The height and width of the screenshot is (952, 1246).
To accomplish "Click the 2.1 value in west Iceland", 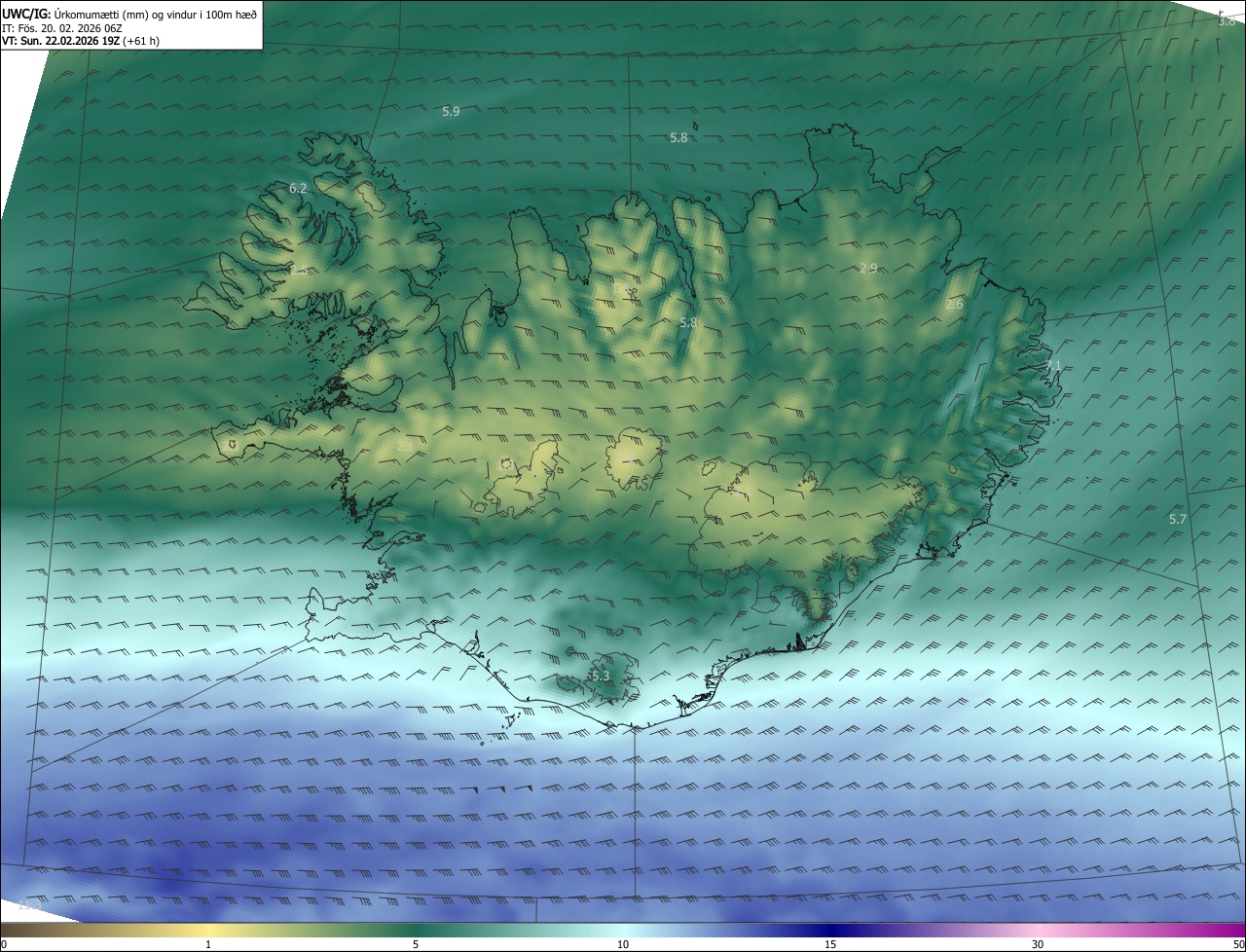I will click(405, 446).
